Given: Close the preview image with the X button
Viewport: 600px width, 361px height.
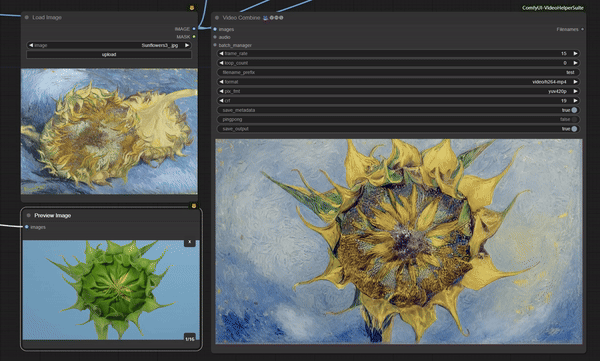Looking at the screenshot, I should [190, 242].
